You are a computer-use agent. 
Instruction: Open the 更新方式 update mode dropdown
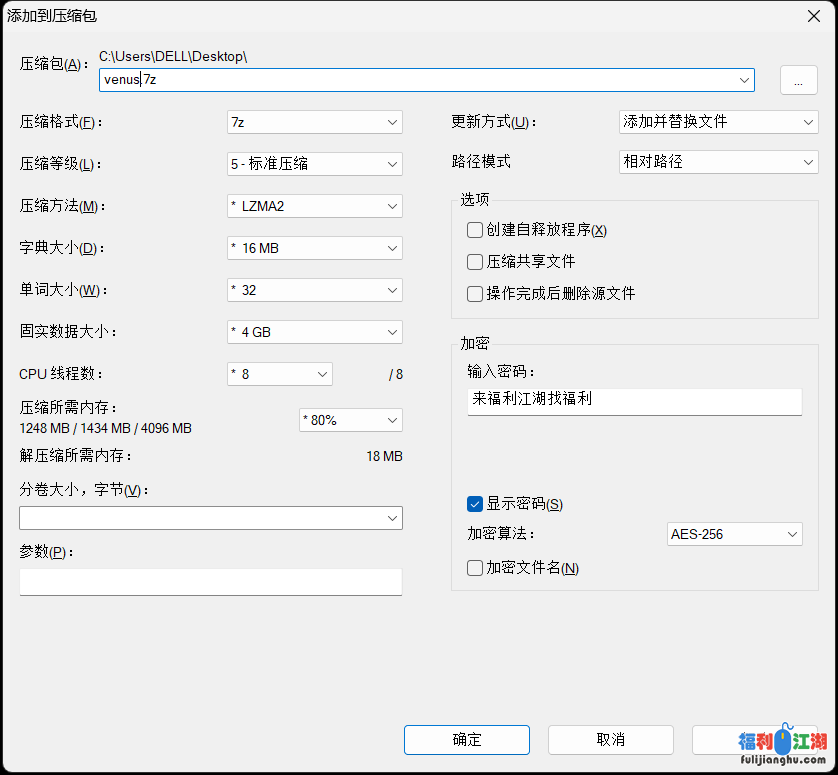718,120
